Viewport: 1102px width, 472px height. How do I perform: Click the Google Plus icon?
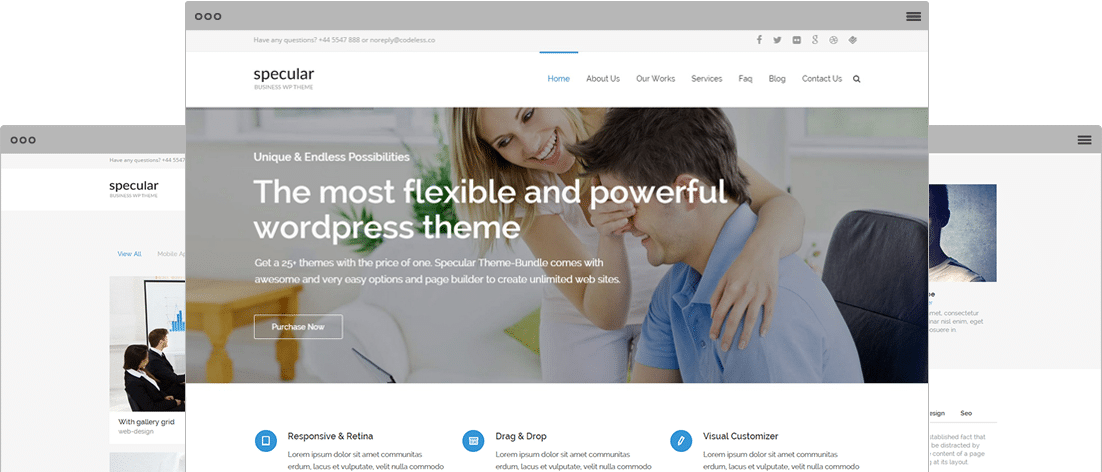click(x=815, y=40)
